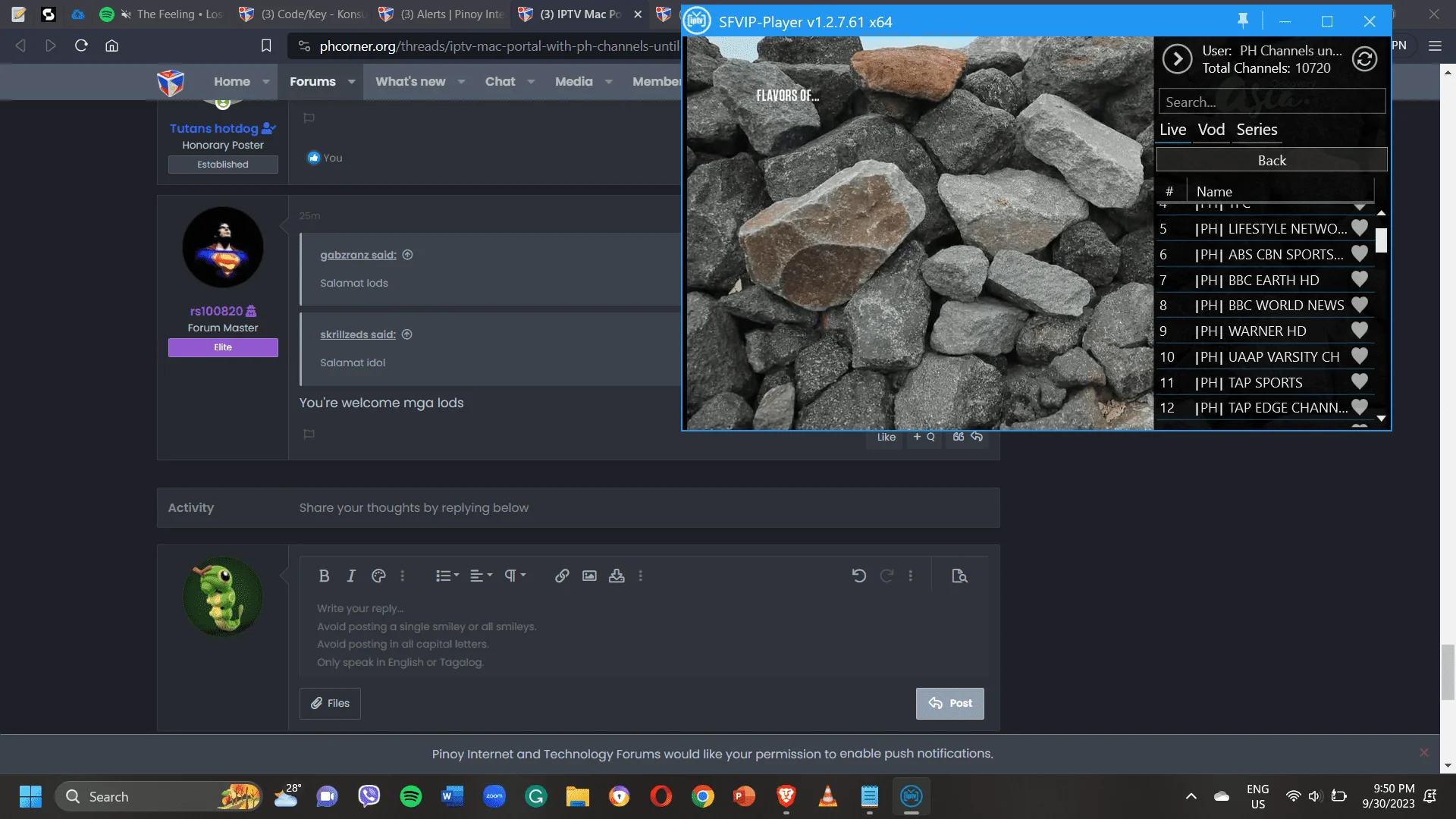This screenshot has height=819, width=1456.
Task: Select the WARNER HD channel row
Action: point(1265,331)
